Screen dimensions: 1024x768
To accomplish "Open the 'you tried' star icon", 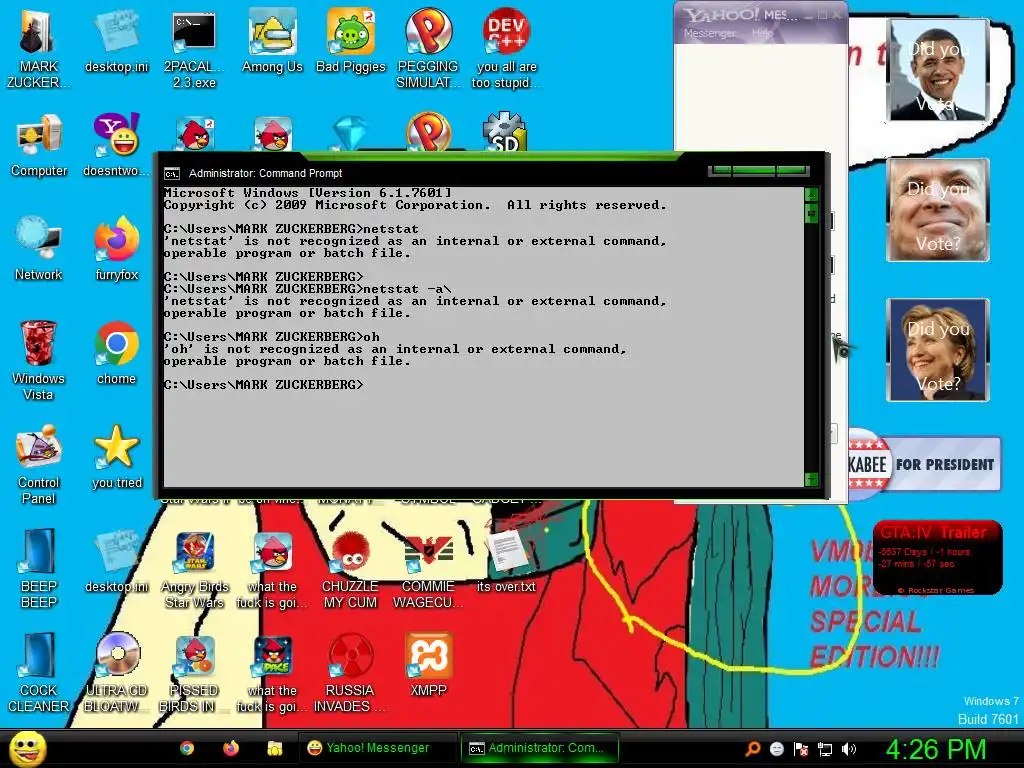I will [x=116, y=457].
